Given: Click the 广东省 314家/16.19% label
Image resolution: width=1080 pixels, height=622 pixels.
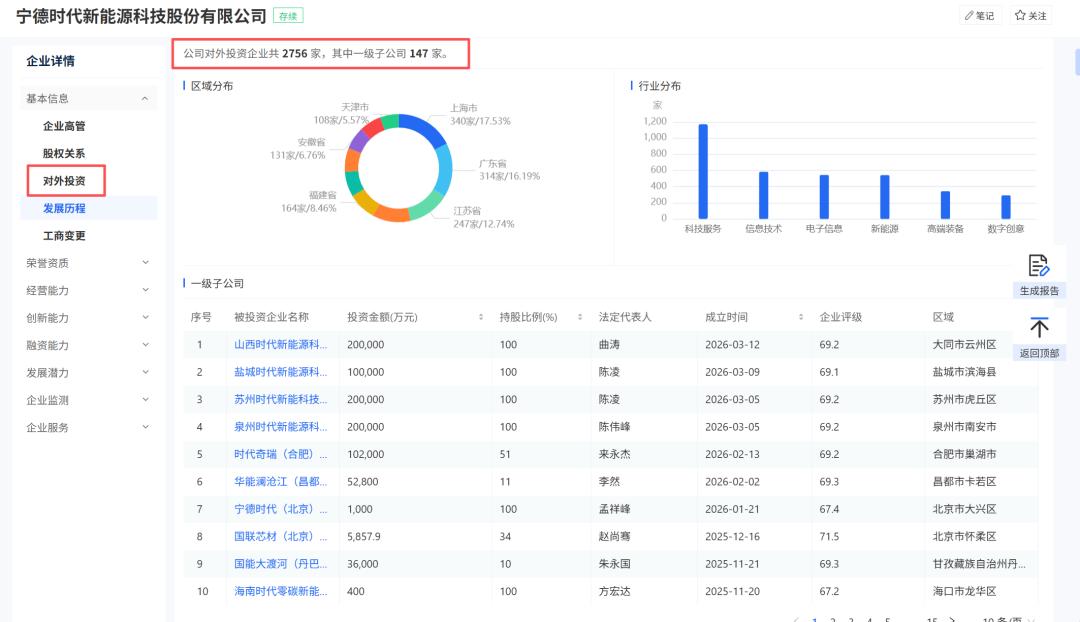Looking at the screenshot, I should 509,170.
